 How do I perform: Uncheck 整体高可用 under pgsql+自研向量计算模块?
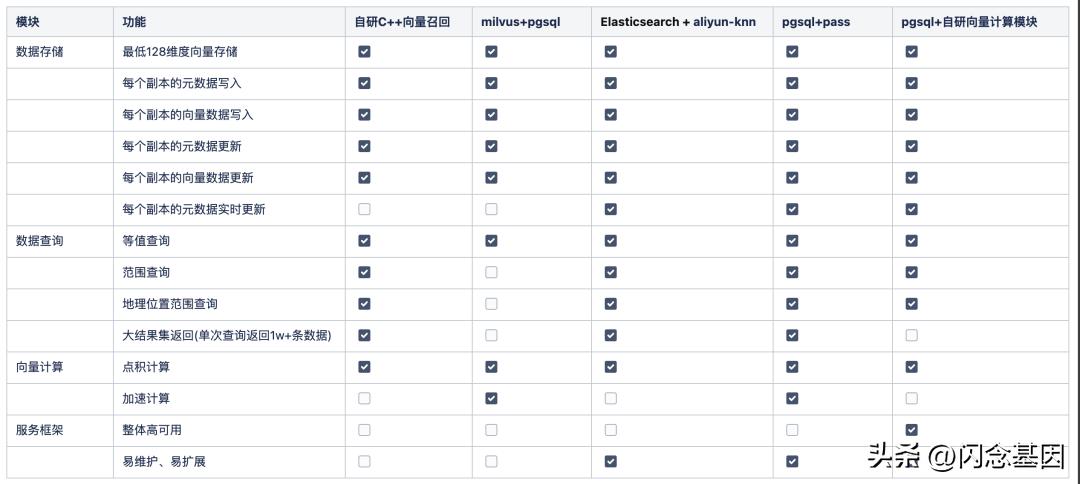911,430
